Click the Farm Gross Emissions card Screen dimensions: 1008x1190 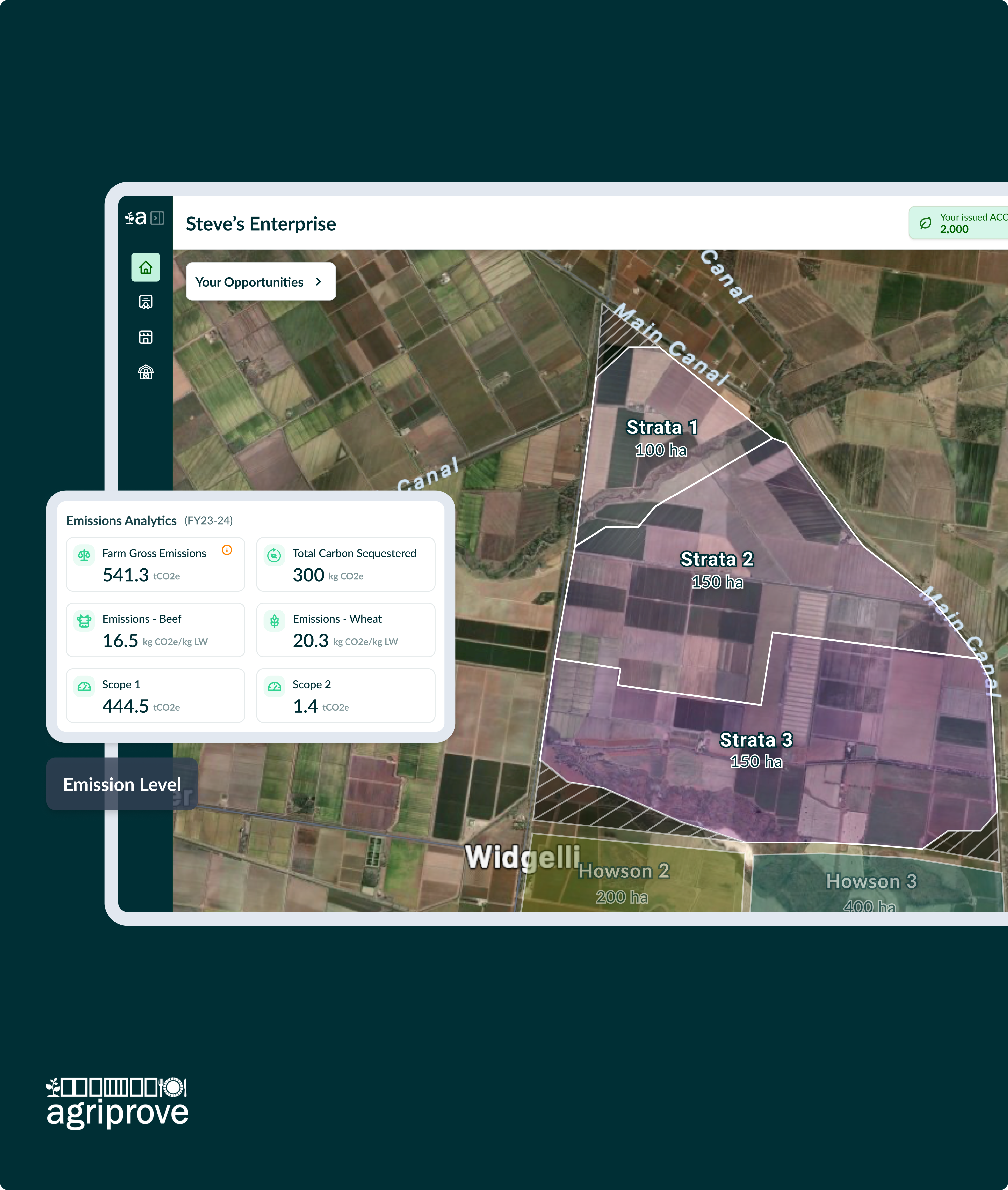tap(155, 565)
